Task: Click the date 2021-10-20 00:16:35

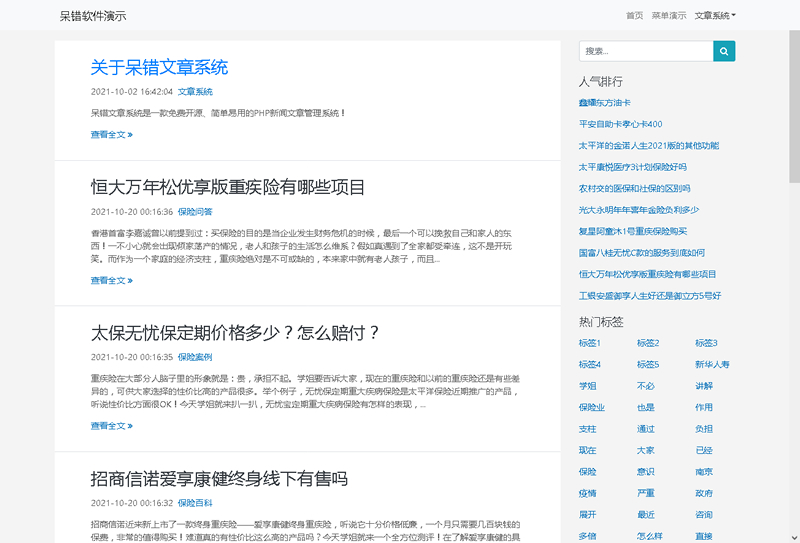Action: tap(132, 357)
